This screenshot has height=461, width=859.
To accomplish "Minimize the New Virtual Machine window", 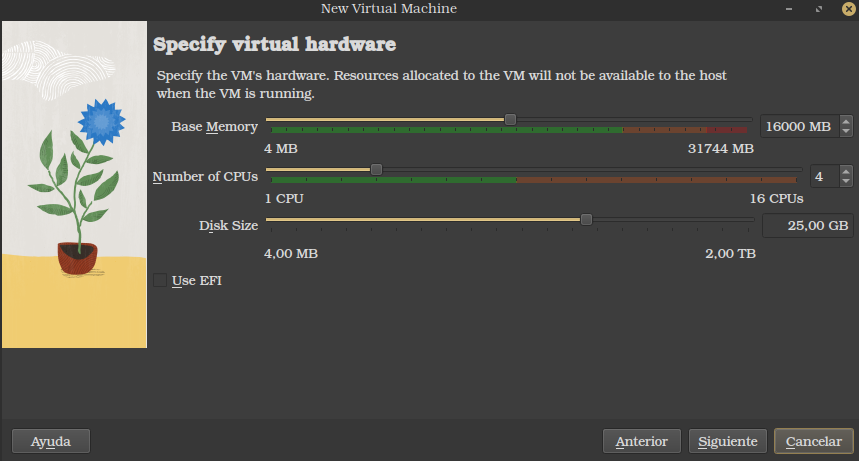I will [791, 9].
